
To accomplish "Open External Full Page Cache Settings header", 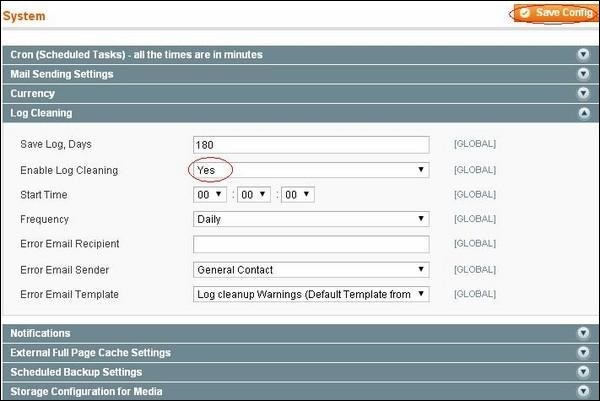I will pyautogui.click(x=301, y=352).
